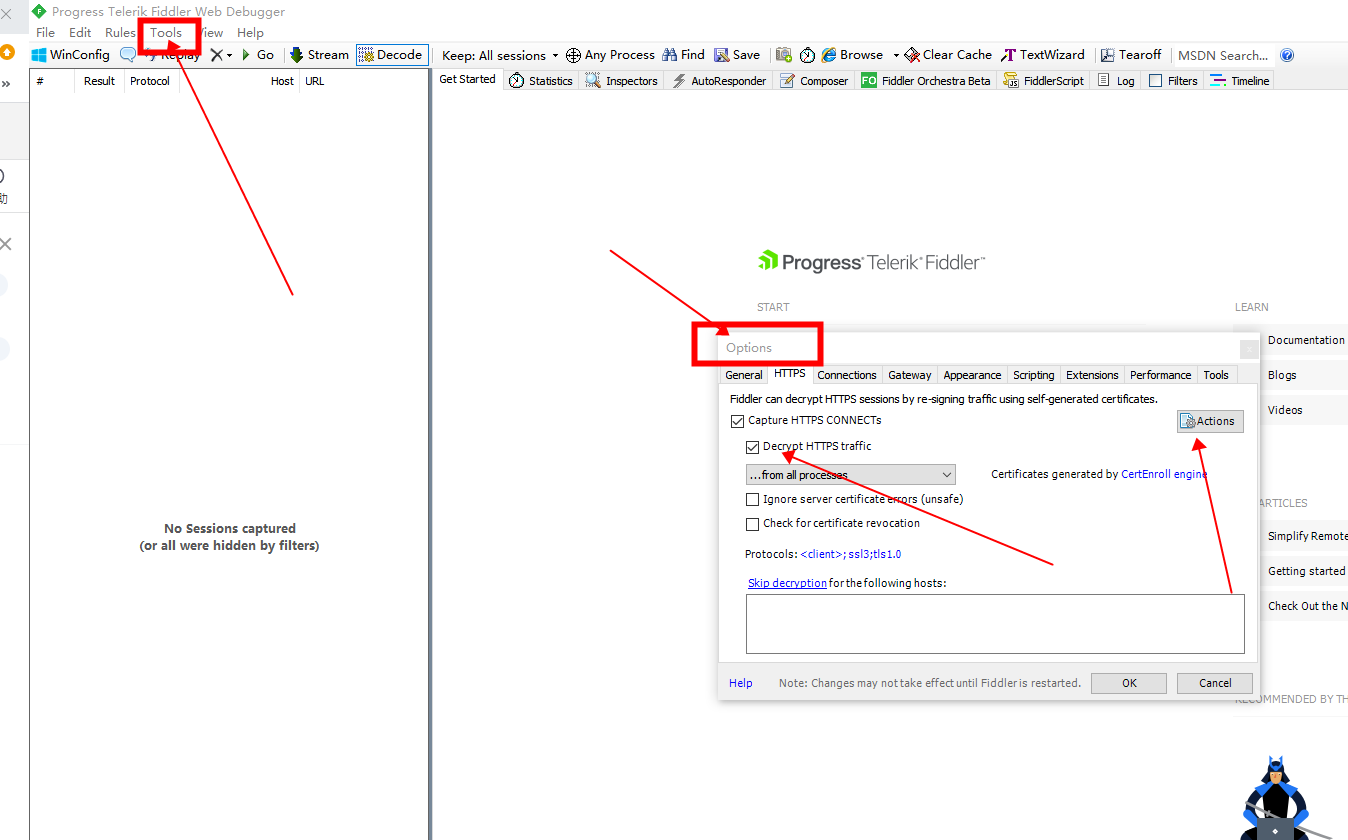
Task: Toggle the Filters tab checkbox
Action: [x=1155, y=81]
